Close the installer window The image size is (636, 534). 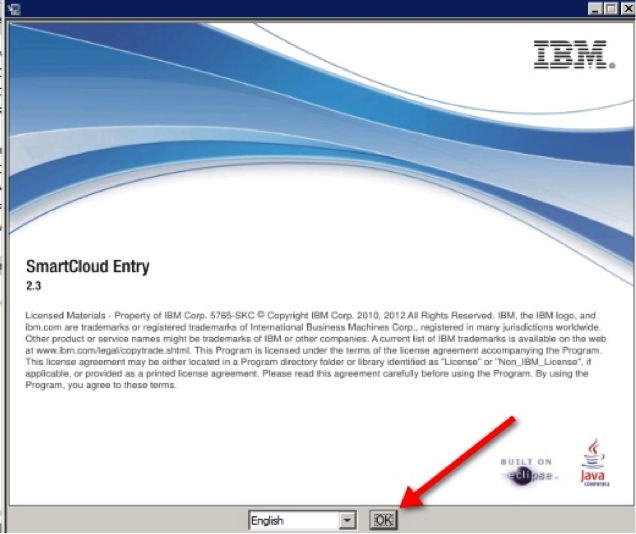point(628,9)
